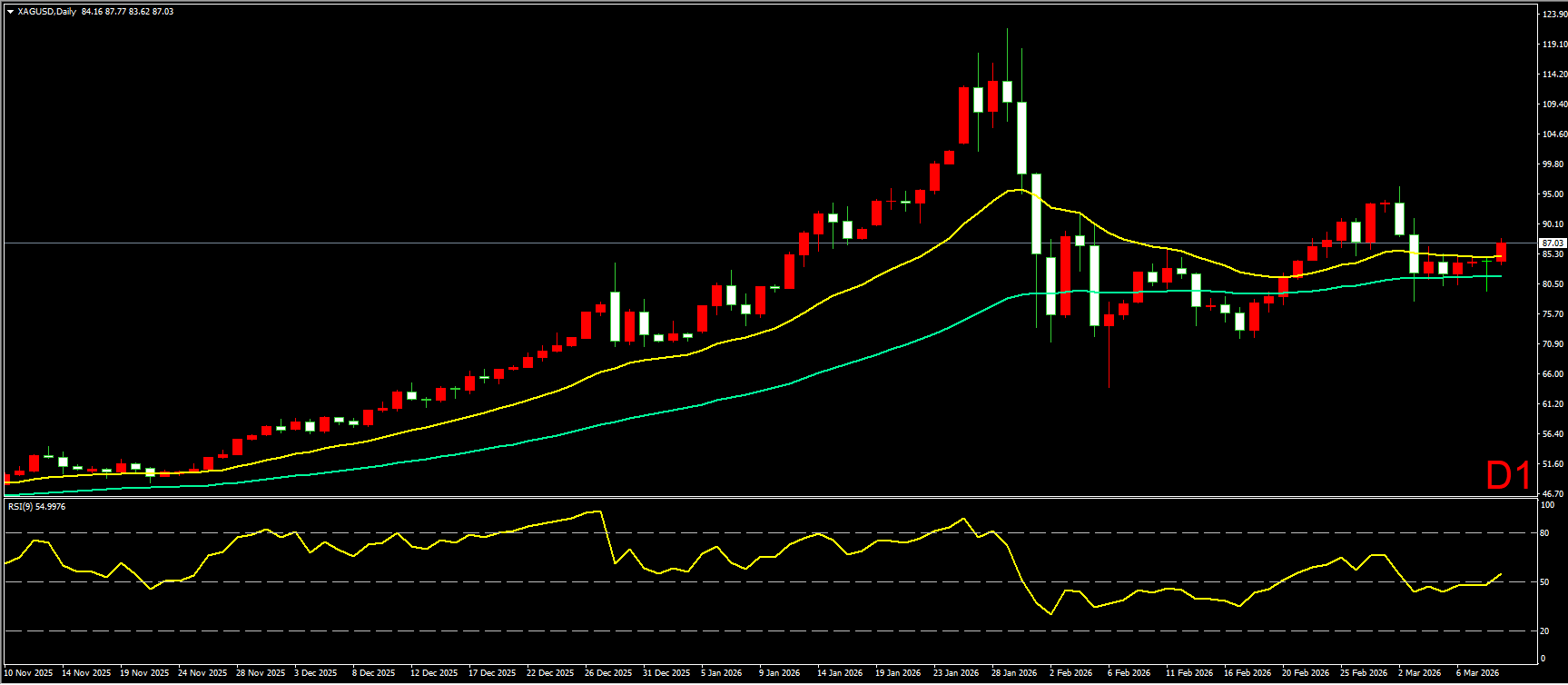This screenshot has width=1568, height=685.
Task: Click the 99.80 price on the scale
Action: [1553, 164]
